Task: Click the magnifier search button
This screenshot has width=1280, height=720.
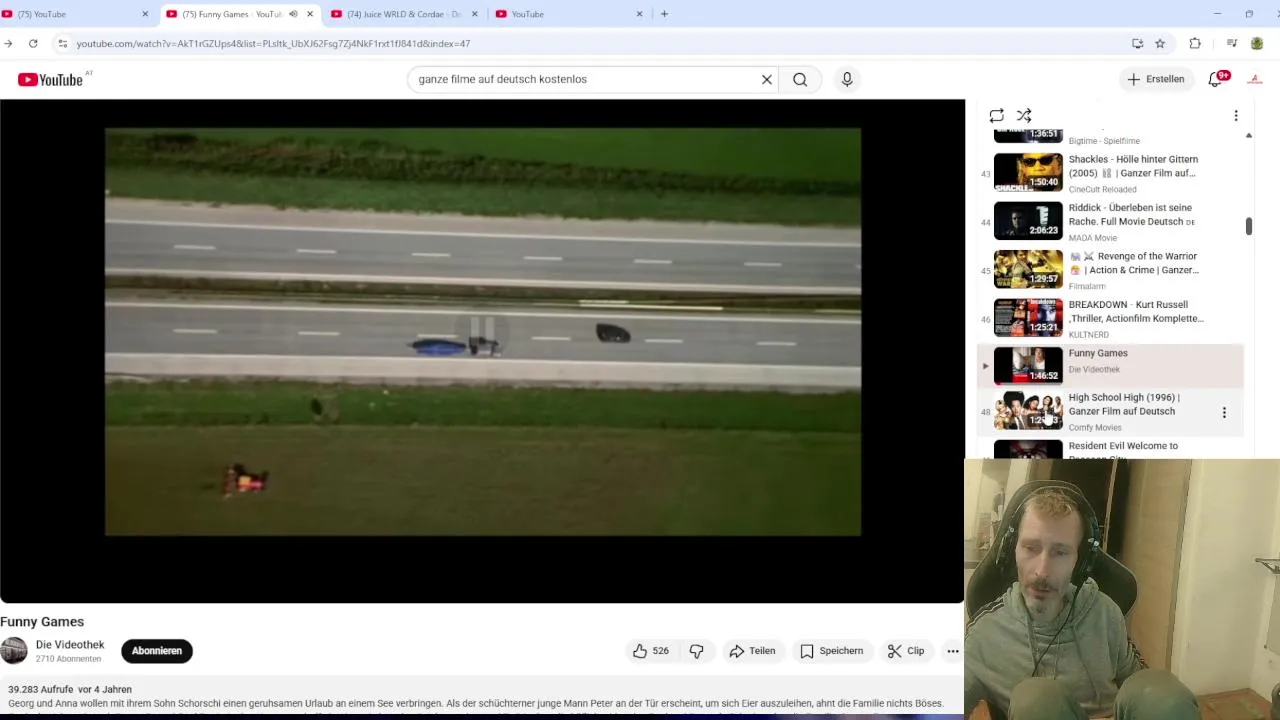Action: pyautogui.click(x=800, y=79)
